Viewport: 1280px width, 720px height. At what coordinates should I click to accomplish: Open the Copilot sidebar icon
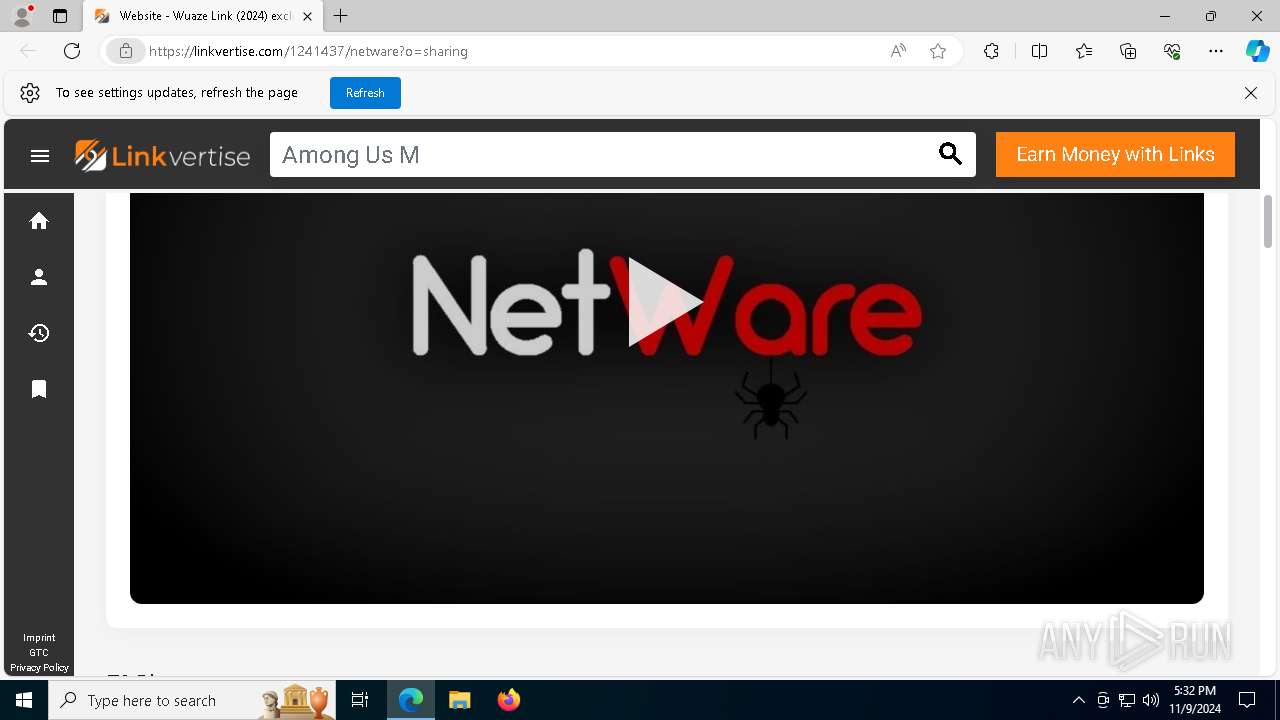point(1257,51)
